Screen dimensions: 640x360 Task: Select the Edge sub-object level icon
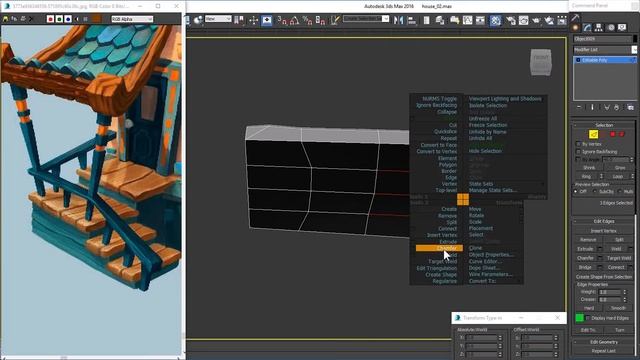click(593, 134)
